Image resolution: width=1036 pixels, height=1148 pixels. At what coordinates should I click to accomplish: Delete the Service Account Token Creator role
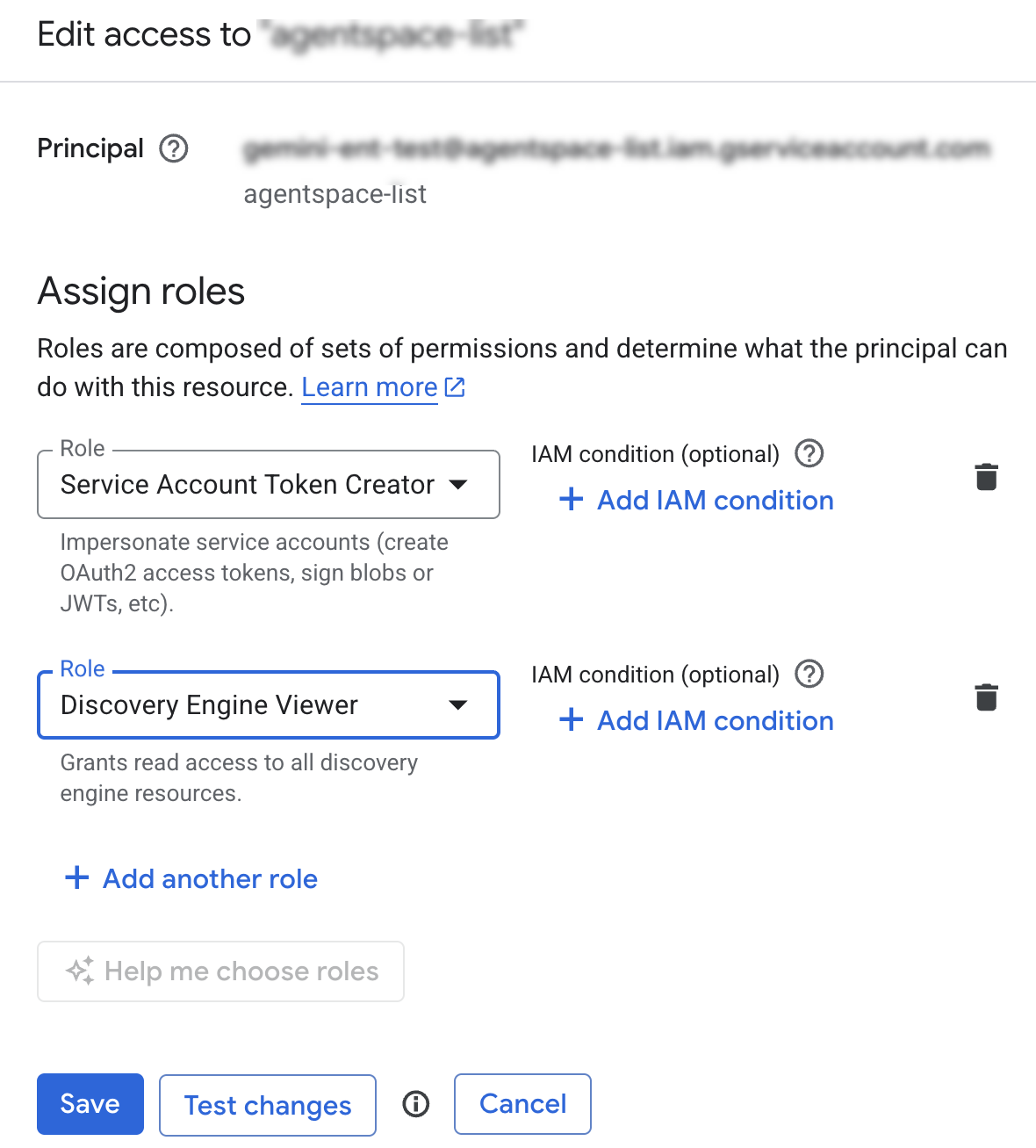click(x=986, y=477)
